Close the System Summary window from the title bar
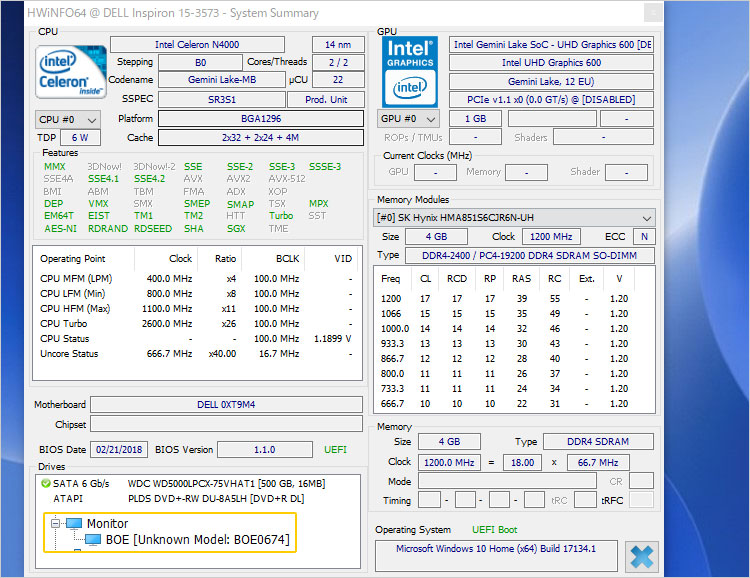Image resolution: width=750 pixels, height=578 pixels. click(x=653, y=13)
